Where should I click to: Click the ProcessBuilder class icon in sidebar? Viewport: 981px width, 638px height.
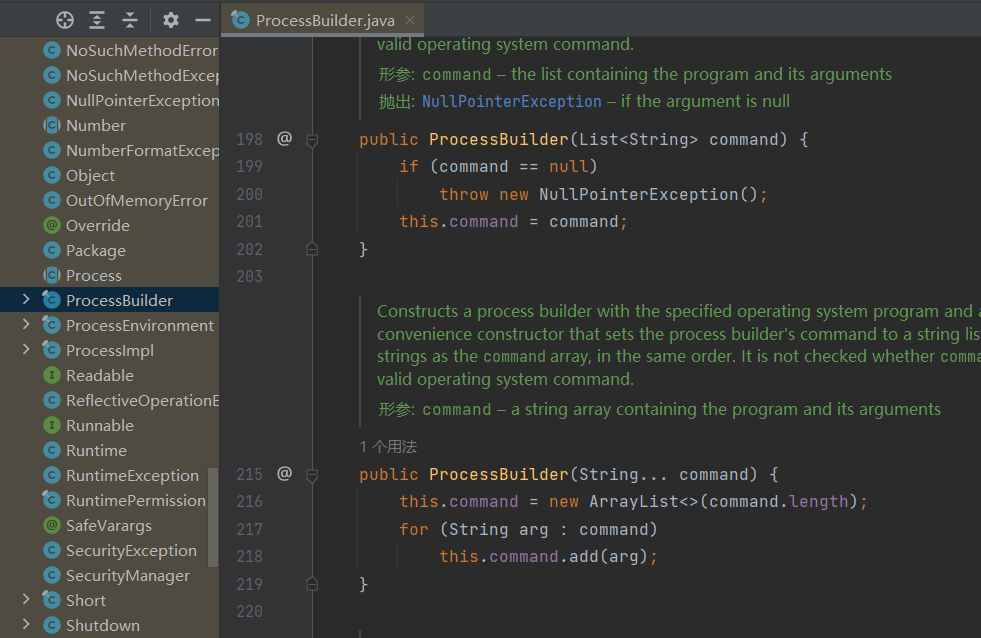tap(51, 300)
